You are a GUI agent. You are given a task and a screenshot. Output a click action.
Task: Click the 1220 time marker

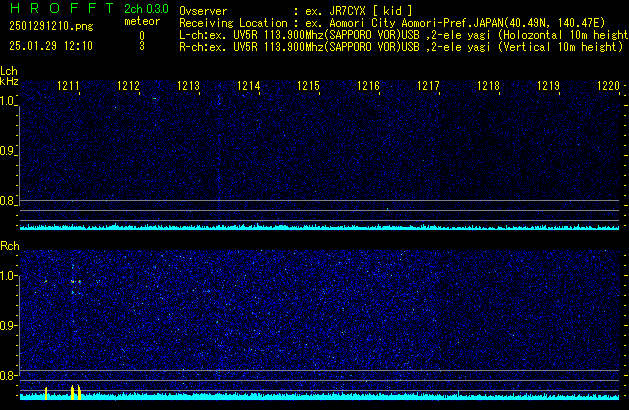tap(608, 86)
